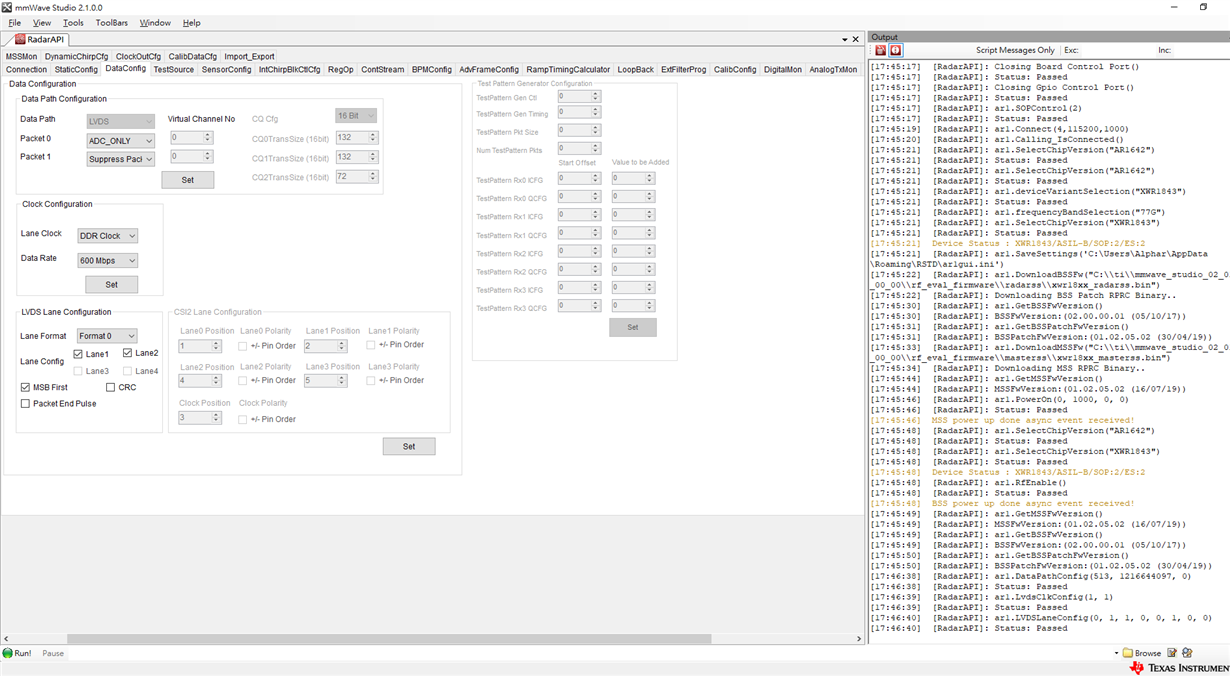Switch to the RampTimingCalculator tab
The width and height of the screenshot is (1230, 676).
click(x=568, y=70)
